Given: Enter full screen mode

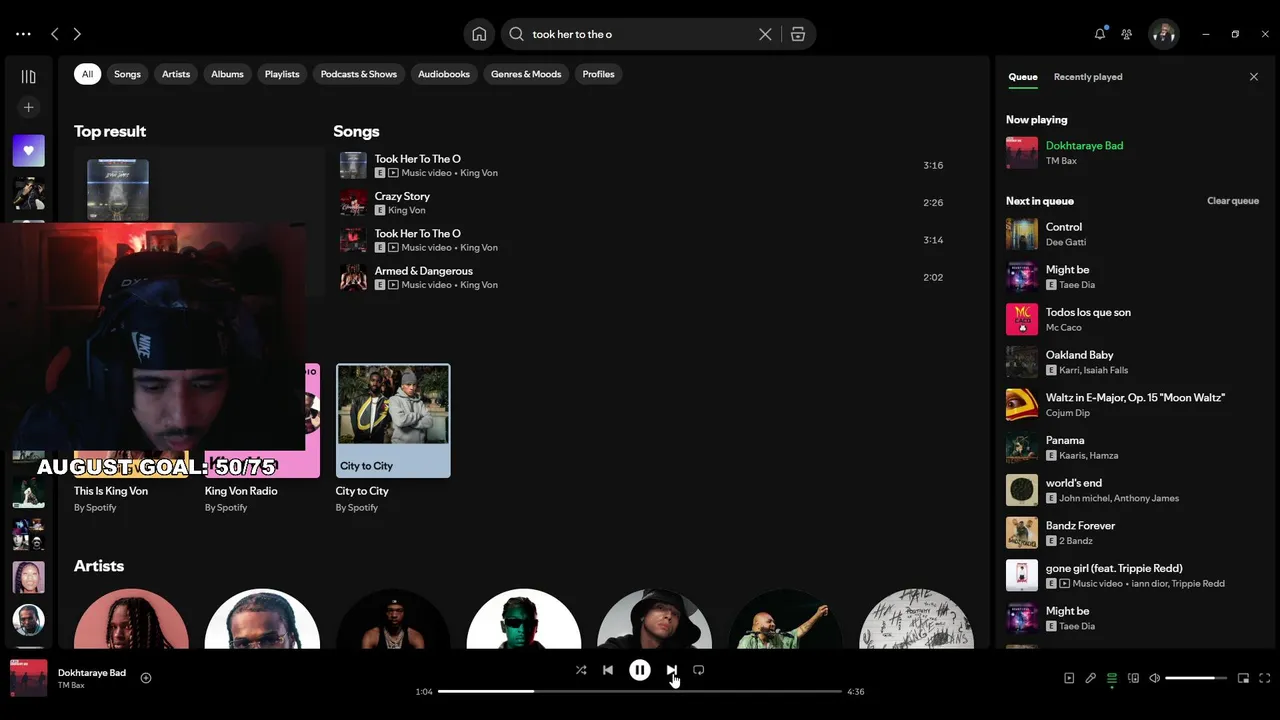Looking at the screenshot, I should (1265, 678).
